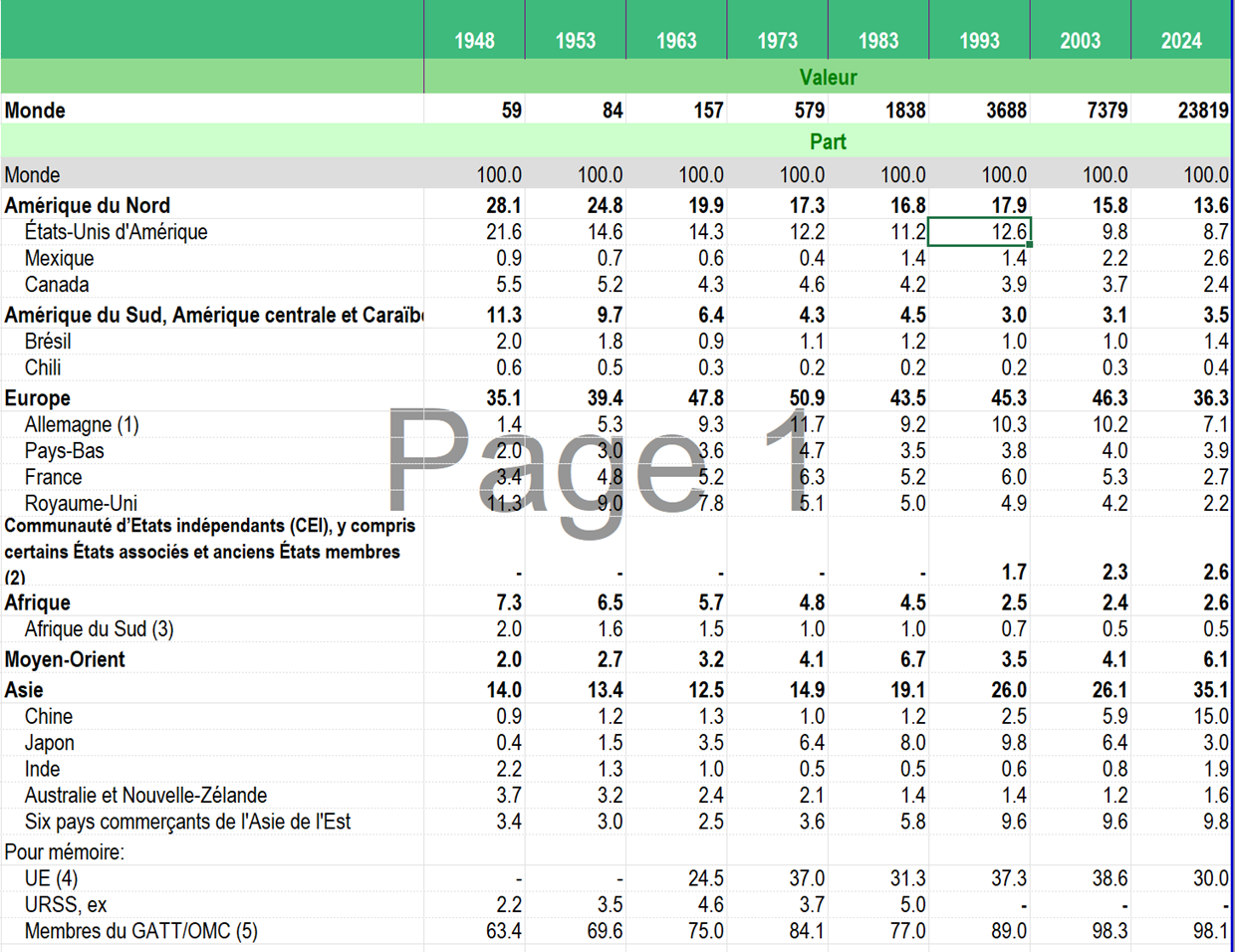This screenshot has height=952, width=1235.
Task: Select Canada's 1948 value 5.5
Action: tap(508, 285)
